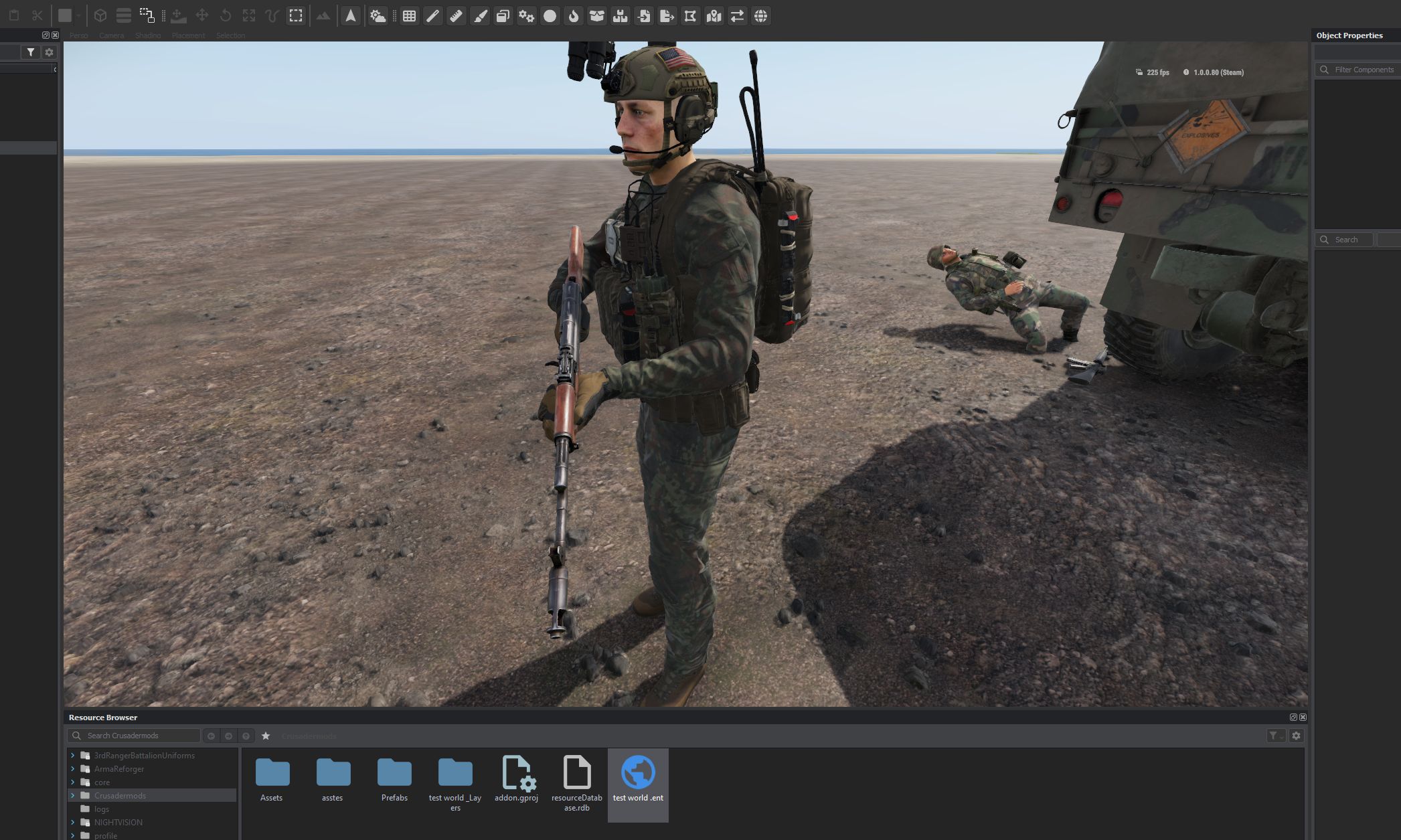Open the map markers tool icon
The image size is (1401, 840).
pyautogui.click(x=714, y=16)
